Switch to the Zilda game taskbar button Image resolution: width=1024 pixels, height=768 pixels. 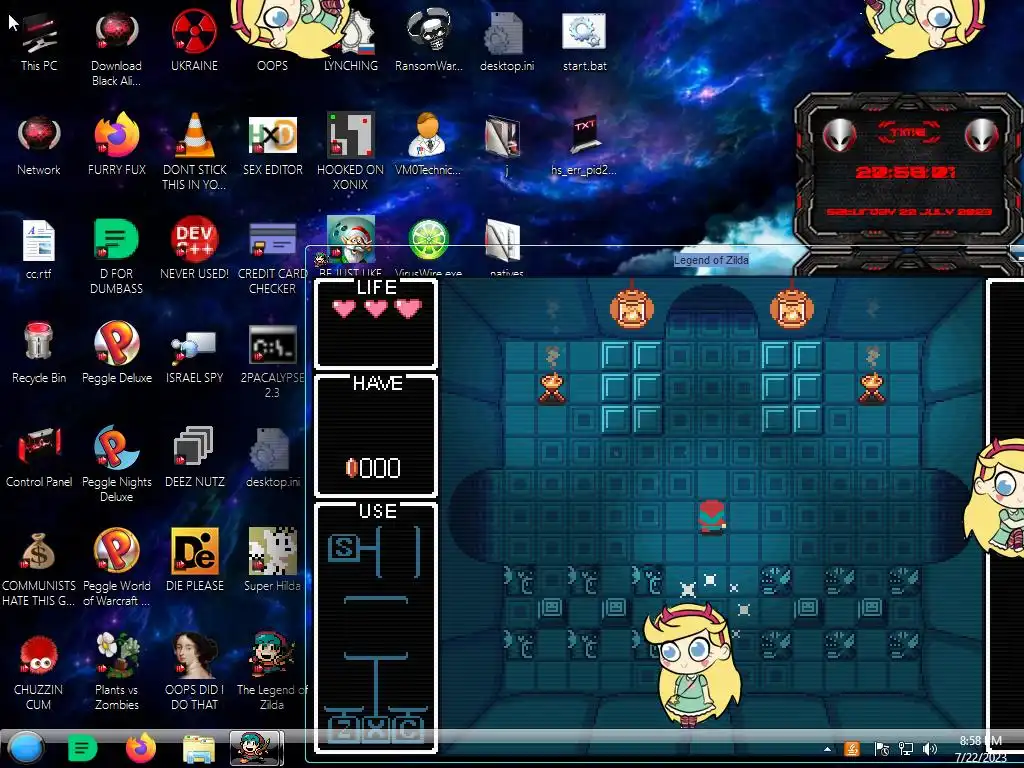[257, 748]
